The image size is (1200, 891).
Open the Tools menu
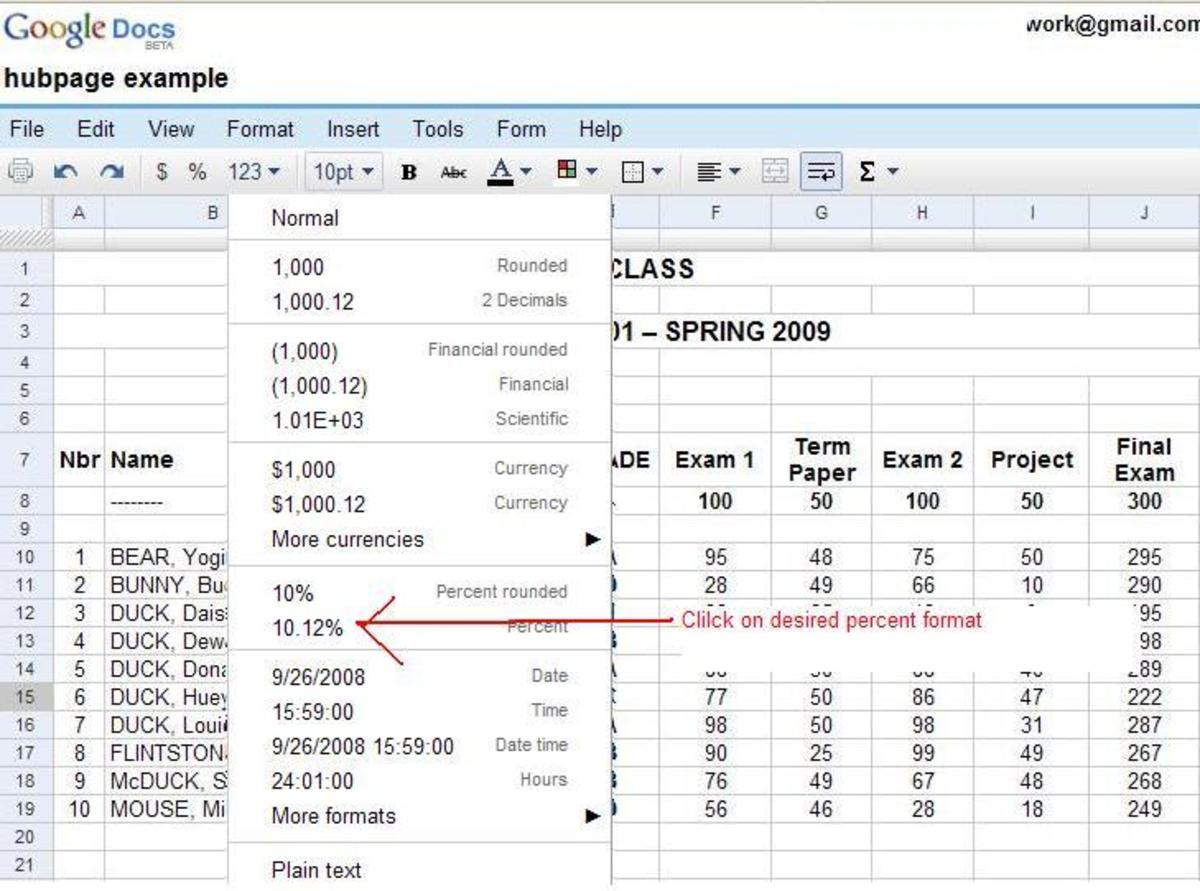pyautogui.click(x=437, y=129)
